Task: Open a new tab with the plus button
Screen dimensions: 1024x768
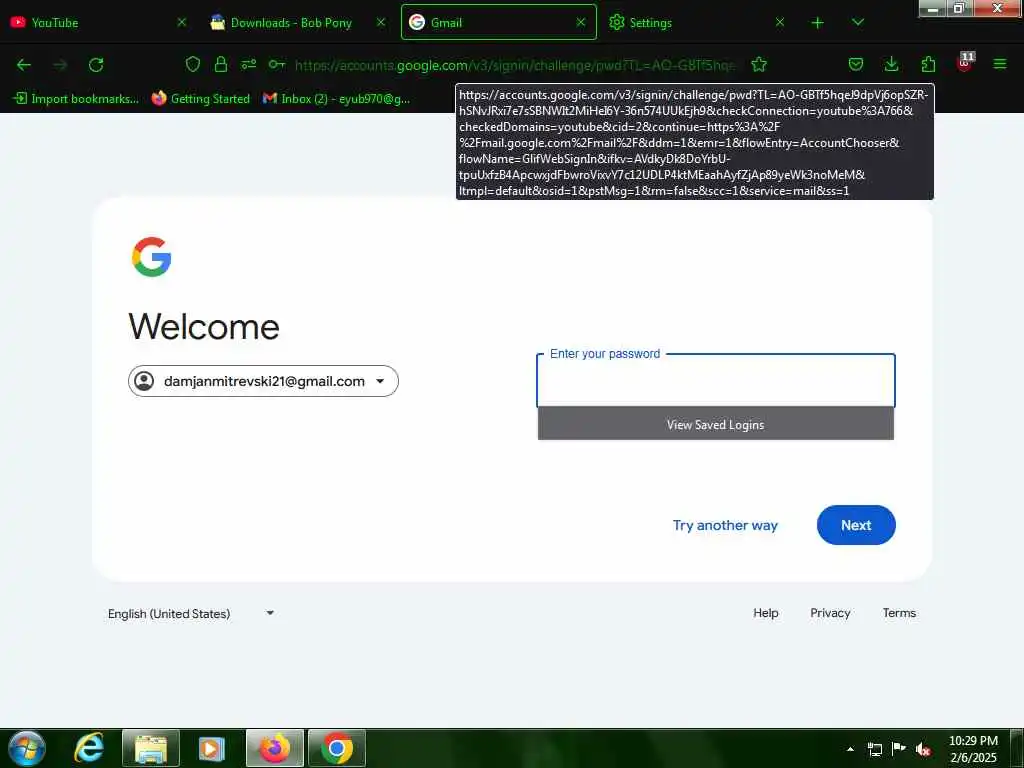Action: (818, 23)
